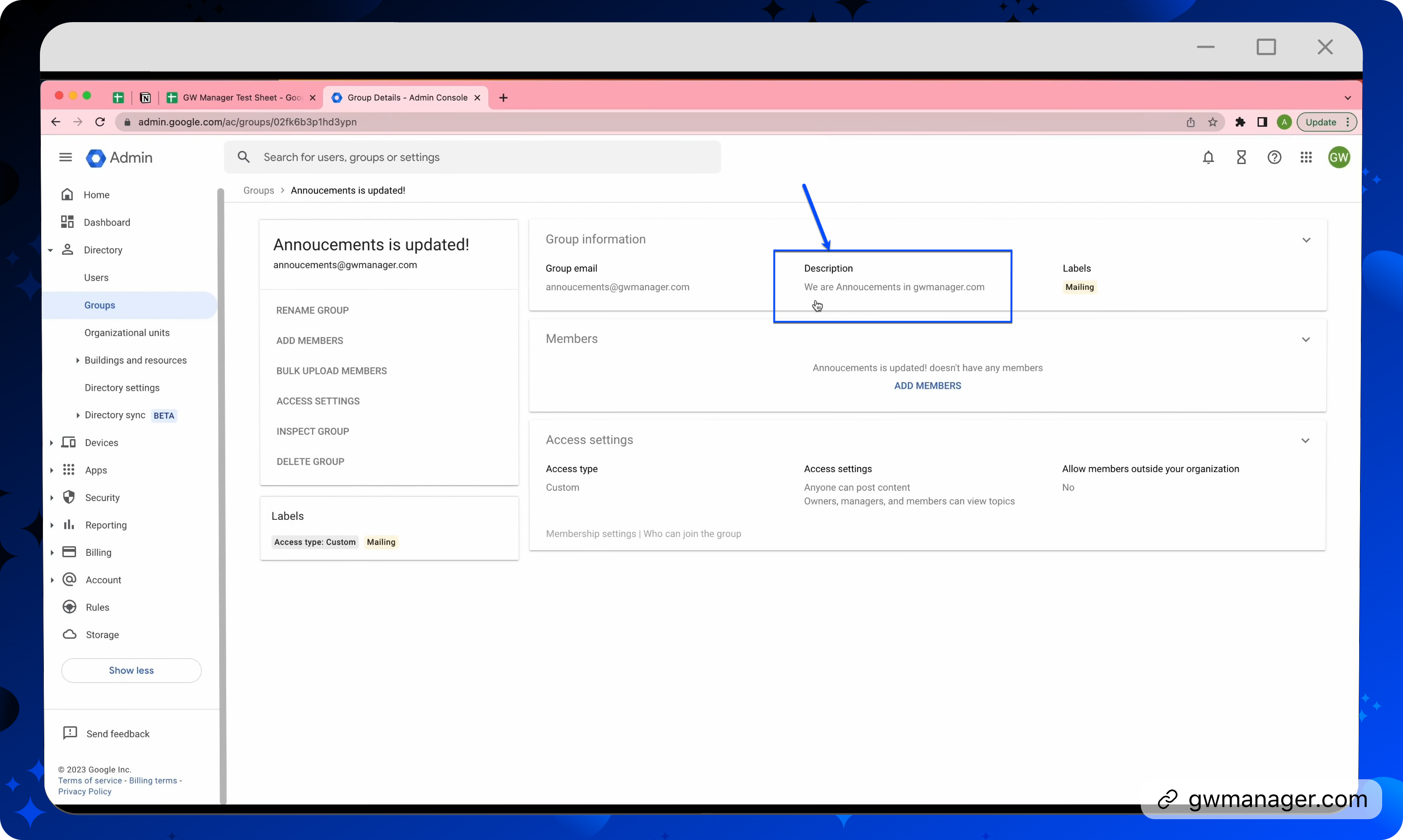This screenshot has width=1403, height=840.
Task: Expand the Security section
Action: [x=52, y=498]
